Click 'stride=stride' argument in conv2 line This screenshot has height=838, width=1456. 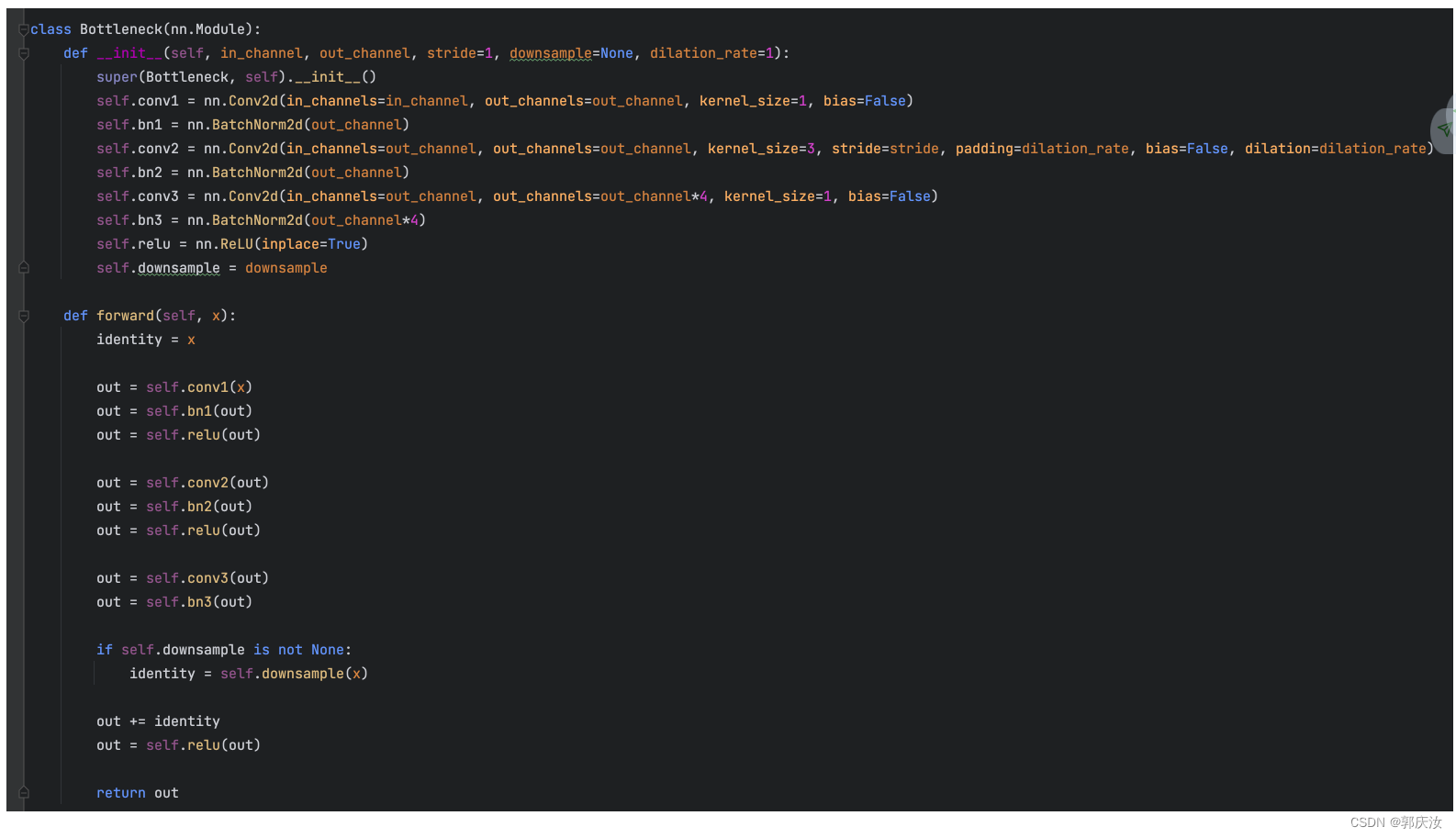885,149
